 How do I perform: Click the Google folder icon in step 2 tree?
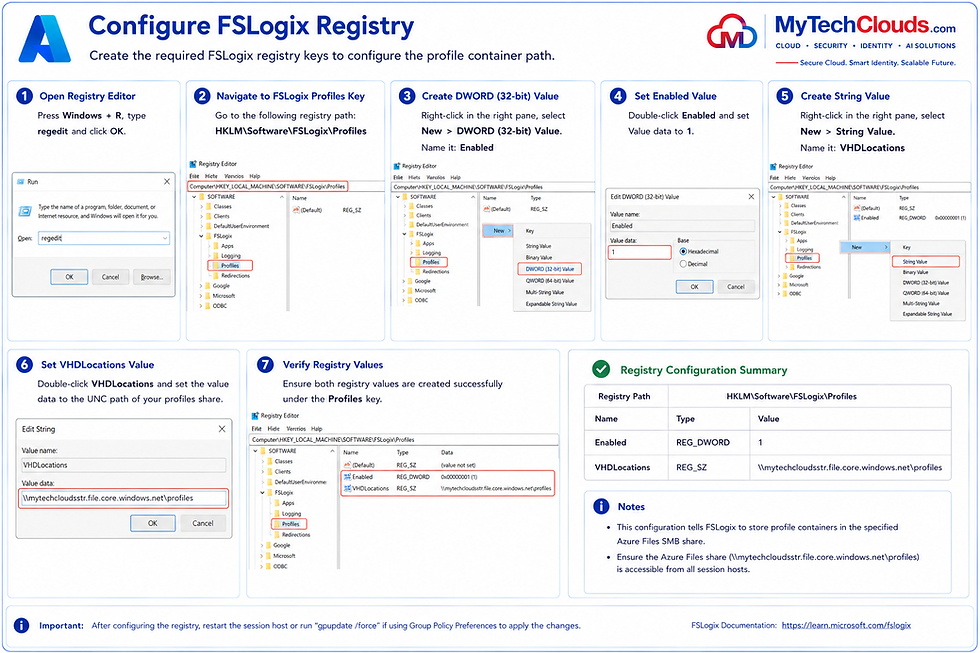pos(208,286)
